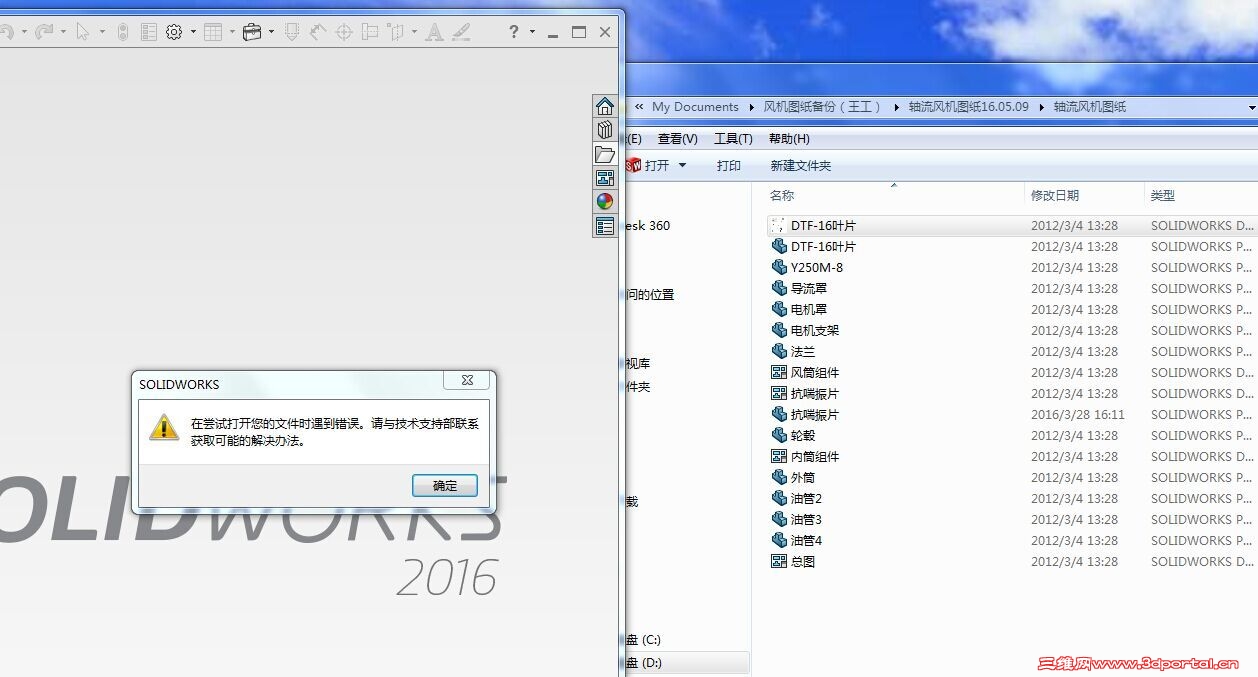Viewport: 1258px width, 677px height.
Task: Close the SOLIDWORKS error dialog with X
Action: coord(467,380)
